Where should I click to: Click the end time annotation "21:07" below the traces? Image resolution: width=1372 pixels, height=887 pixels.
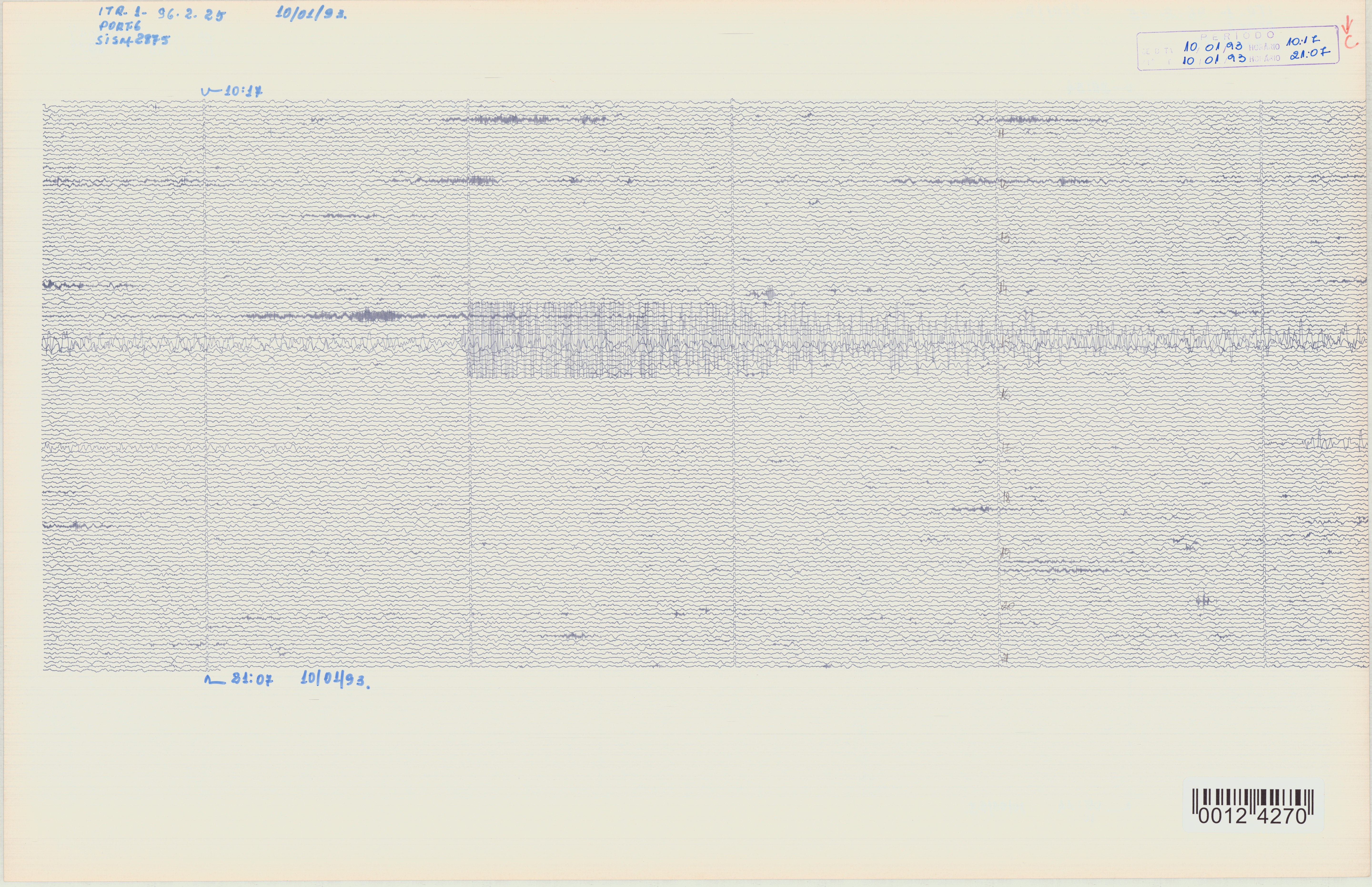252,680
